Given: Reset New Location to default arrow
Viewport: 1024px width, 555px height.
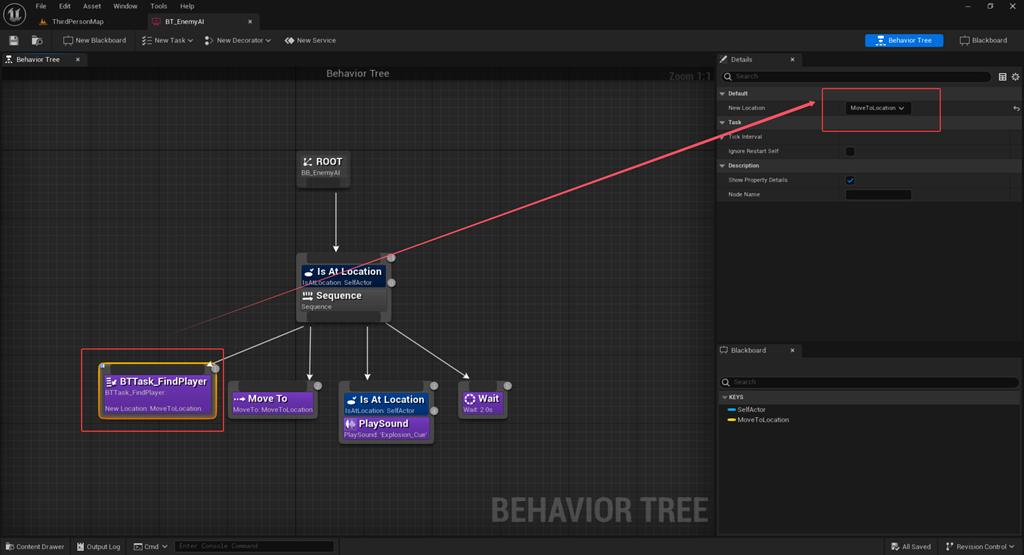Looking at the screenshot, I should pyautogui.click(x=1016, y=108).
